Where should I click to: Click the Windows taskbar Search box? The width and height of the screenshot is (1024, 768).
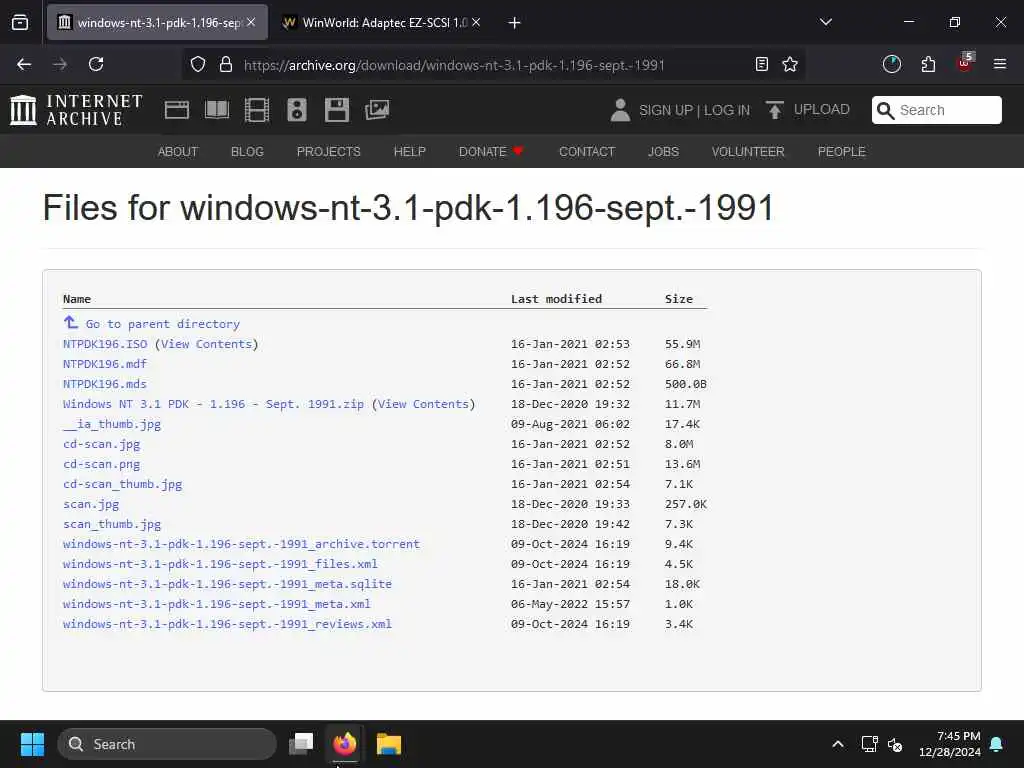click(x=167, y=744)
